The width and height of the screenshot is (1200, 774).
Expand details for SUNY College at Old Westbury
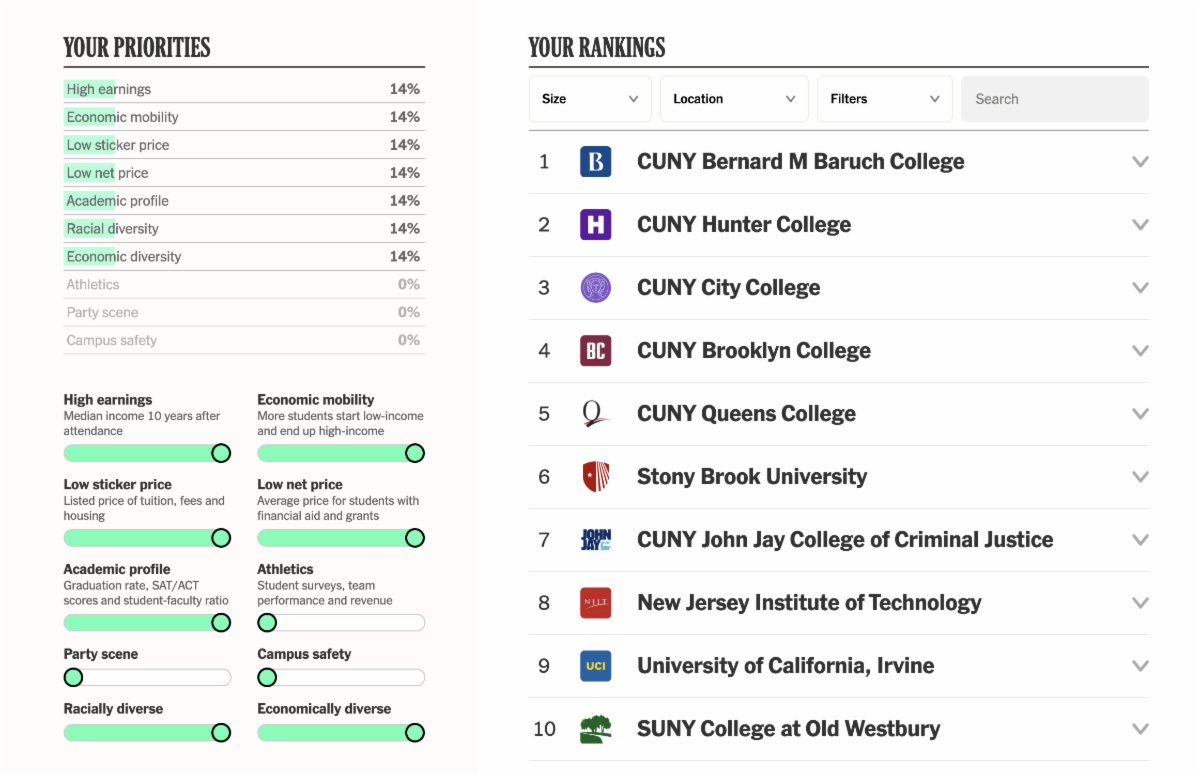[x=1140, y=729]
